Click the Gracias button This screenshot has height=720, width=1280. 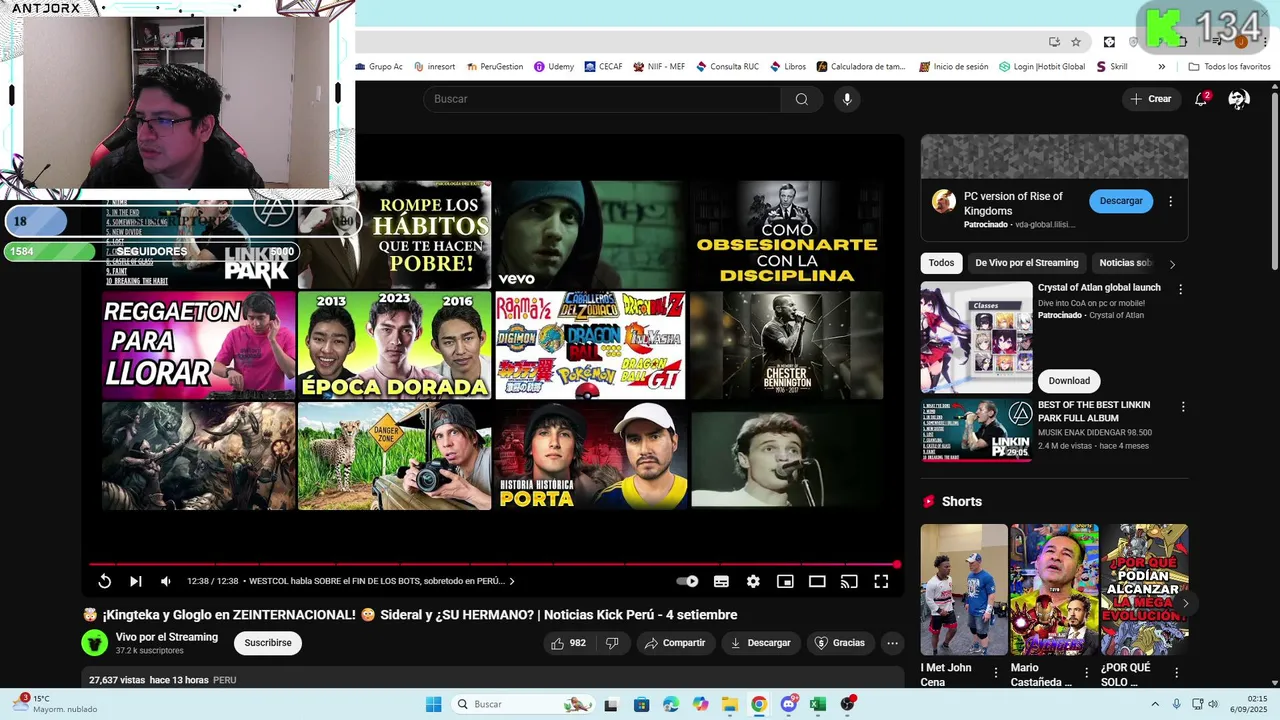click(x=840, y=643)
